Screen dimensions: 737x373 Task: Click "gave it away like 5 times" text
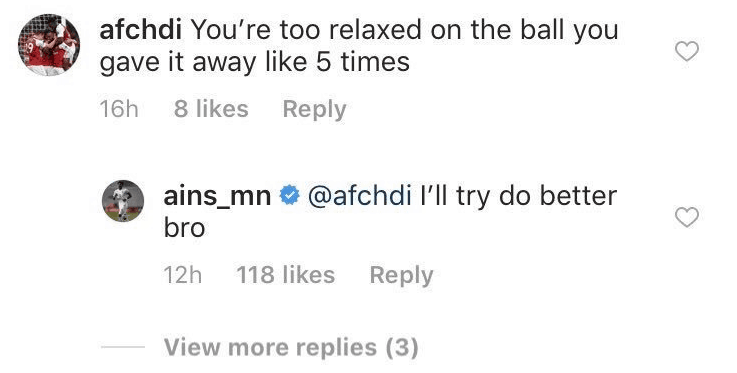(254, 63)
